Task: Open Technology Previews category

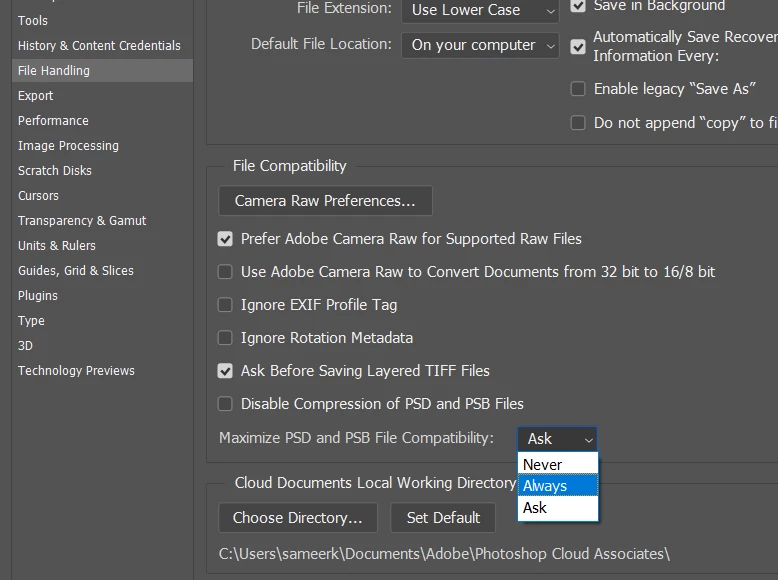Action: pos(76,371)
